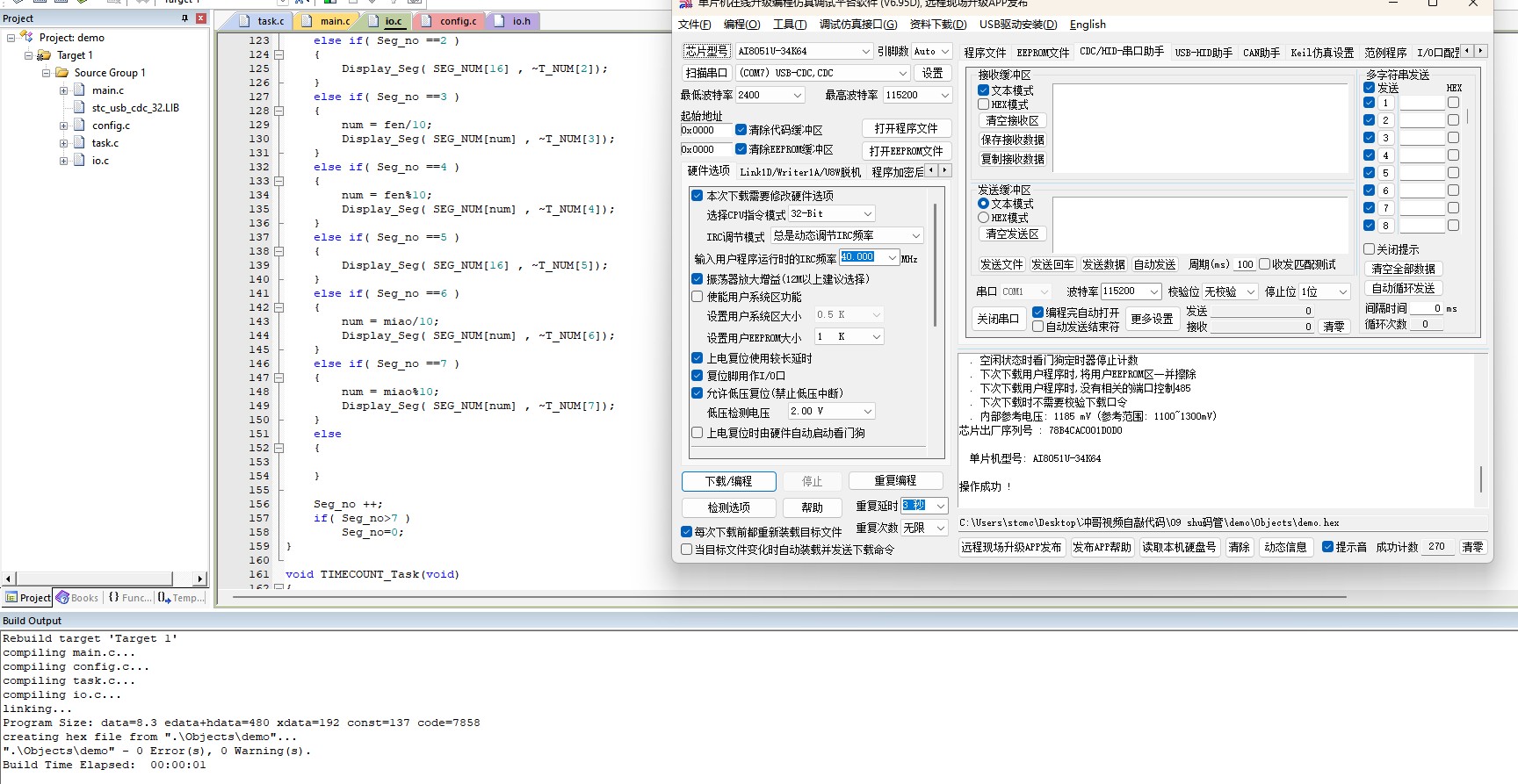
Task: Switch interface language to English
Action: (x=1088, y=25)
